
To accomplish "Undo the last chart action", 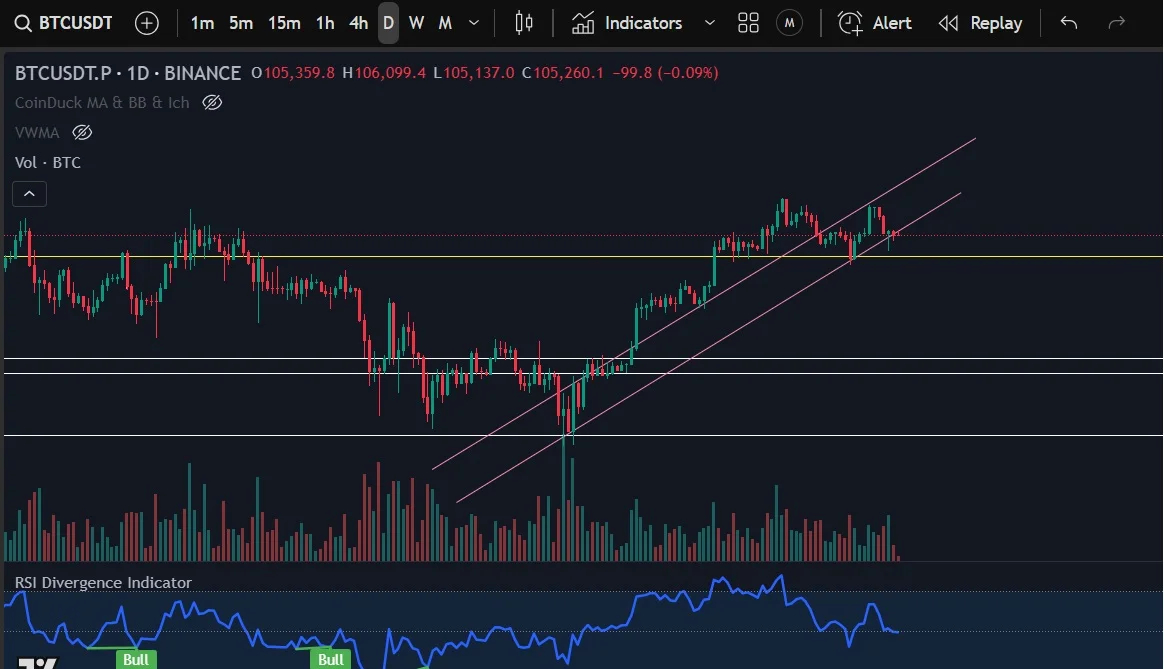I will [x=1068, y=23].
